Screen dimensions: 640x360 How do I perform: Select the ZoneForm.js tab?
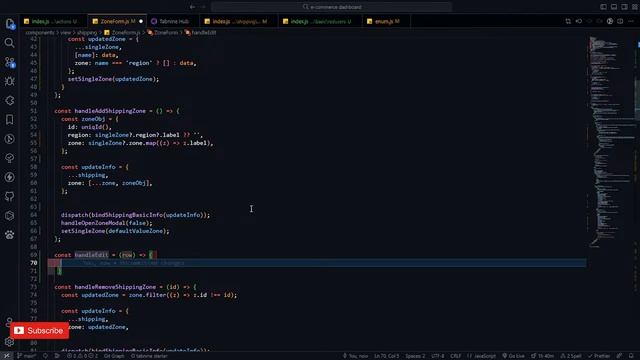pos(117,21)
